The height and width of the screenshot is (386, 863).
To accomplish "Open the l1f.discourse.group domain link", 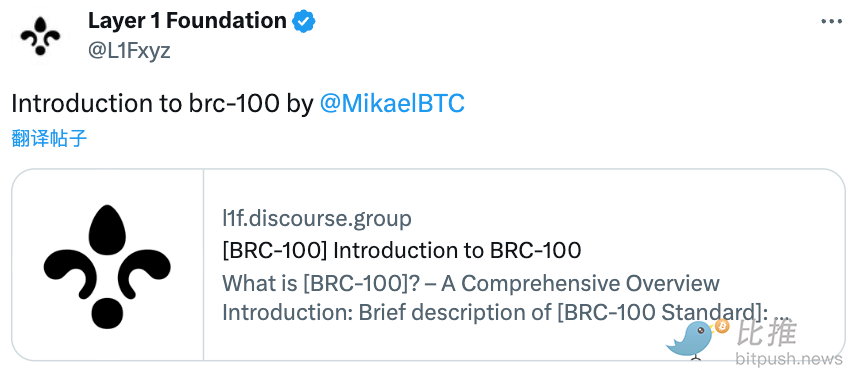I will point(317,219).
